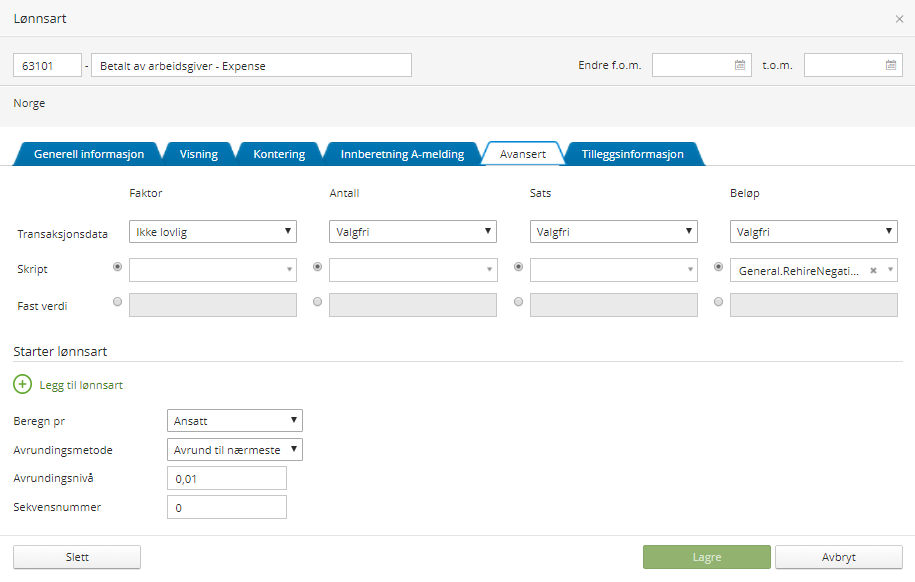This screenshot has height=582, width=915.
Task: Click the green plus Legg til lønnsart icon
Action: point(22,384)
